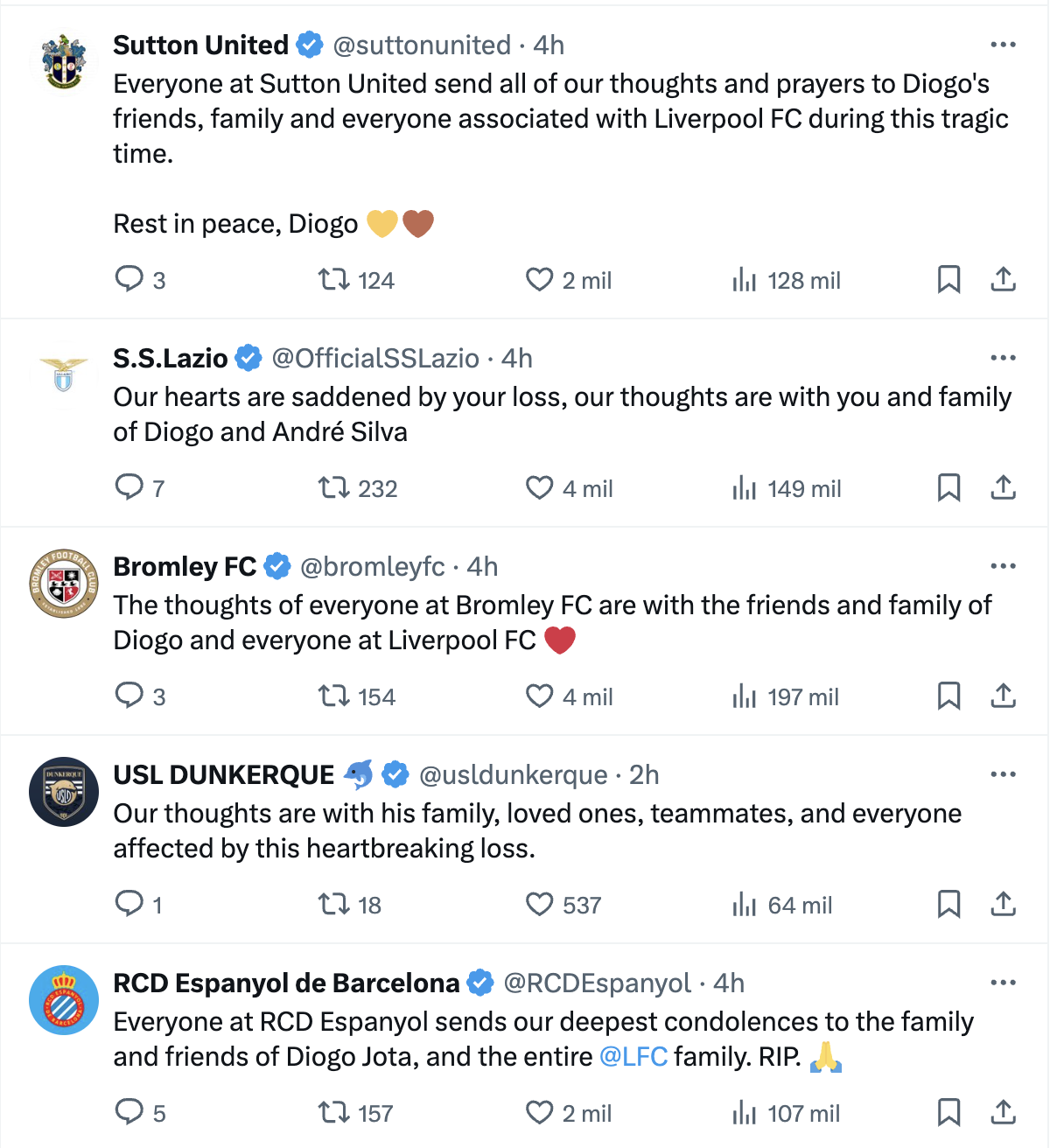Share the Sutton United tweet
The image size is (1050, 1148).
[x=1004, y=280]
